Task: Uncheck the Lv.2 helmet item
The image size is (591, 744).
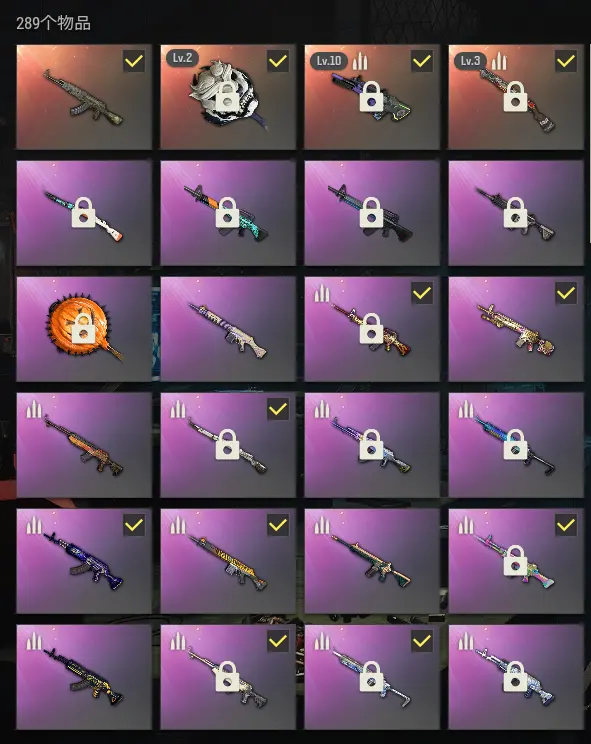Action: coord(278,61)
